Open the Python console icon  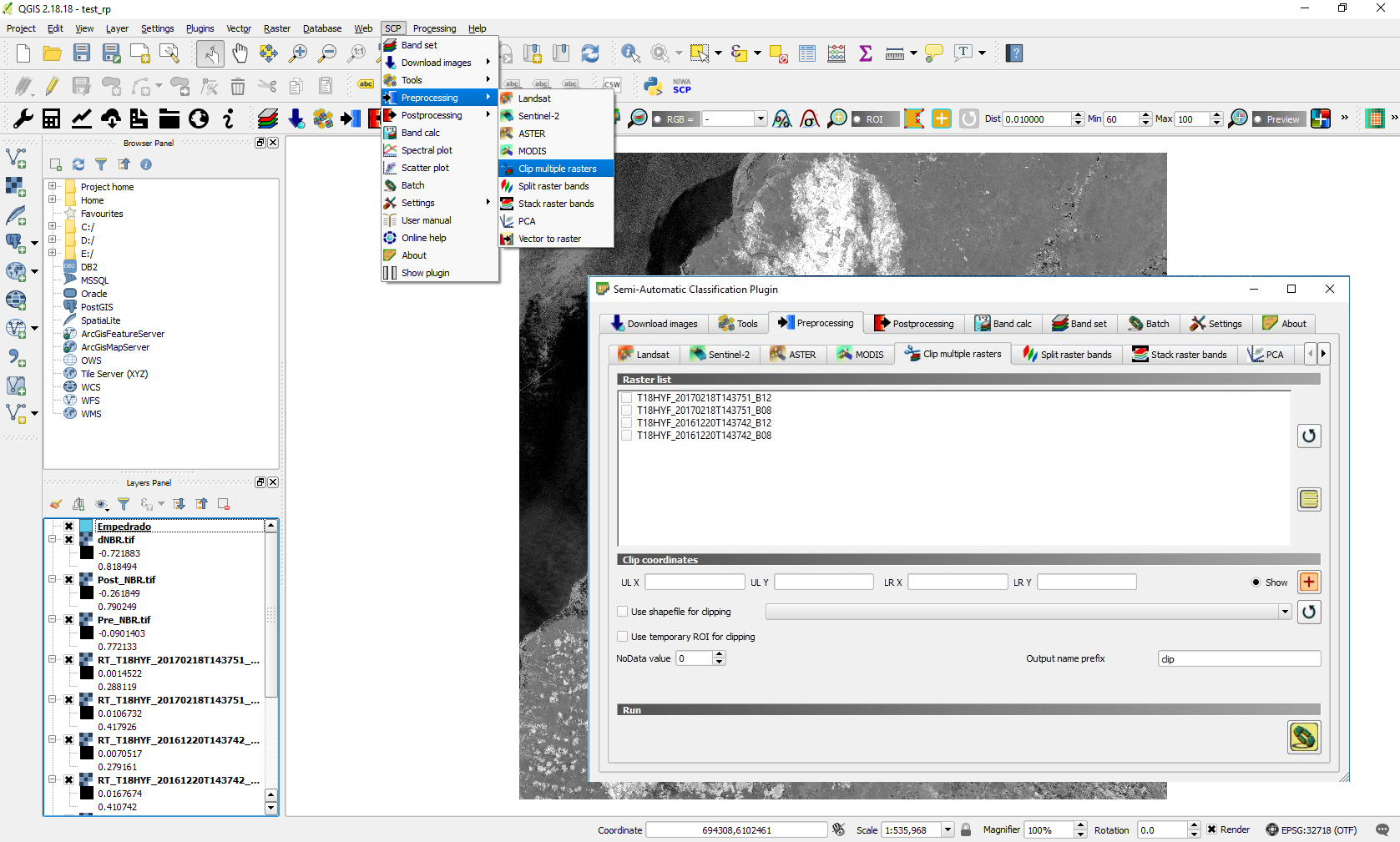(x=653, y=85)
